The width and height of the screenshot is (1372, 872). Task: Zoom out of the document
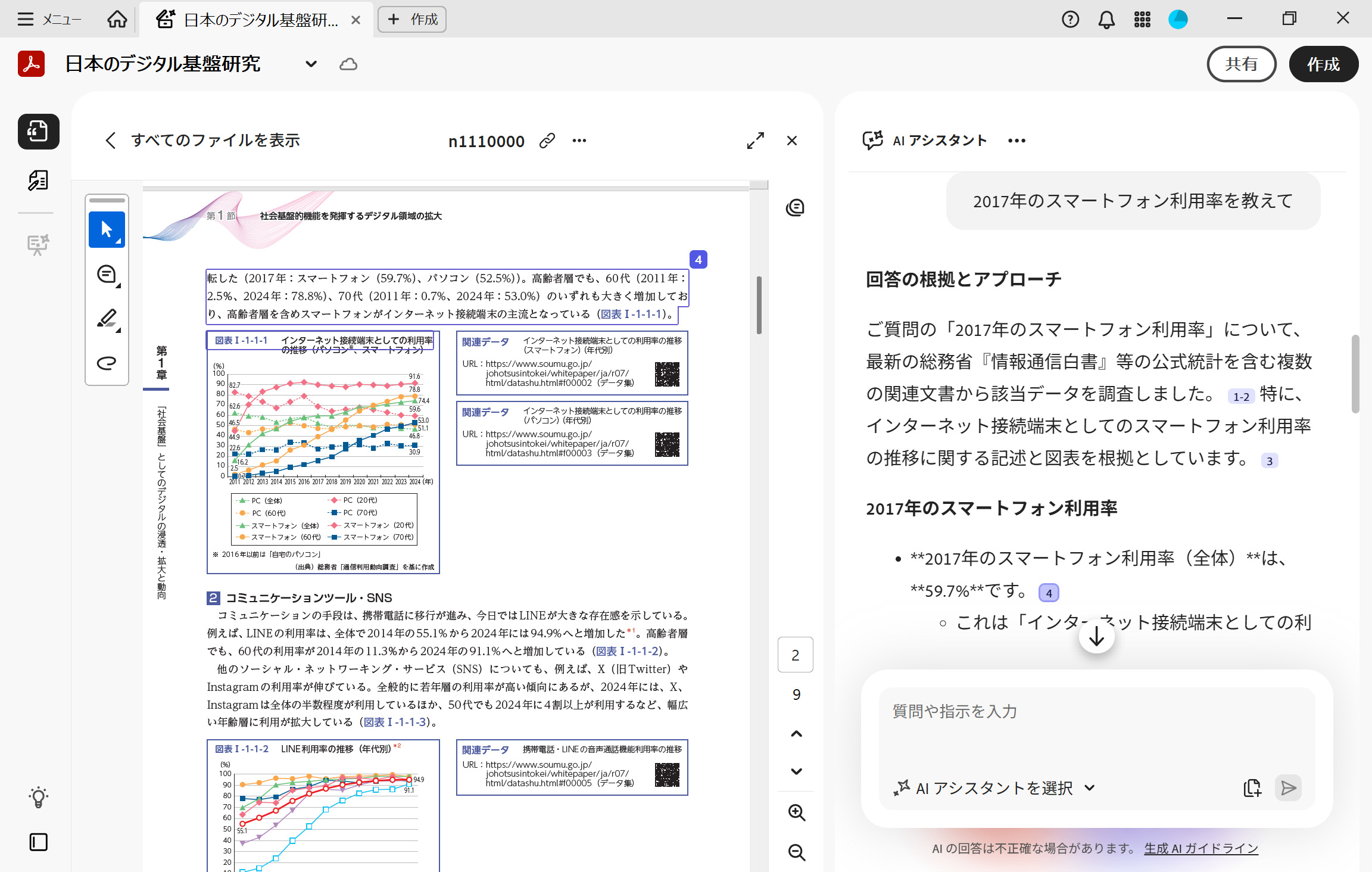796,852
